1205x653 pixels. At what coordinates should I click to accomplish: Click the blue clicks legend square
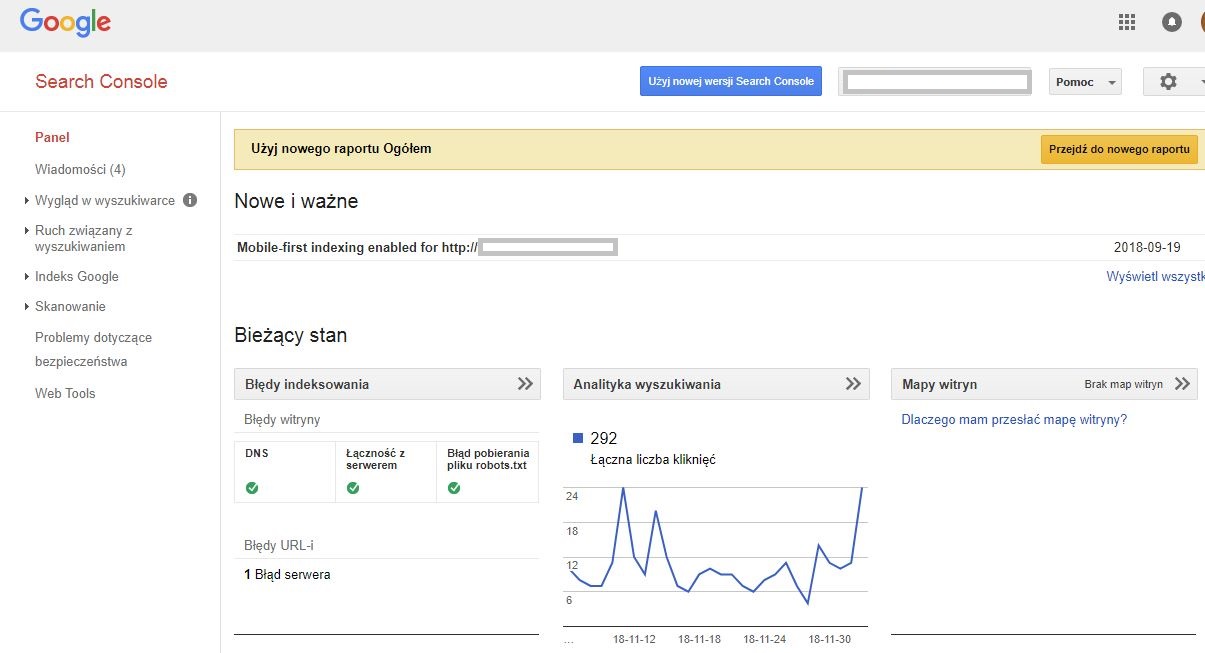tap(578, 438)
